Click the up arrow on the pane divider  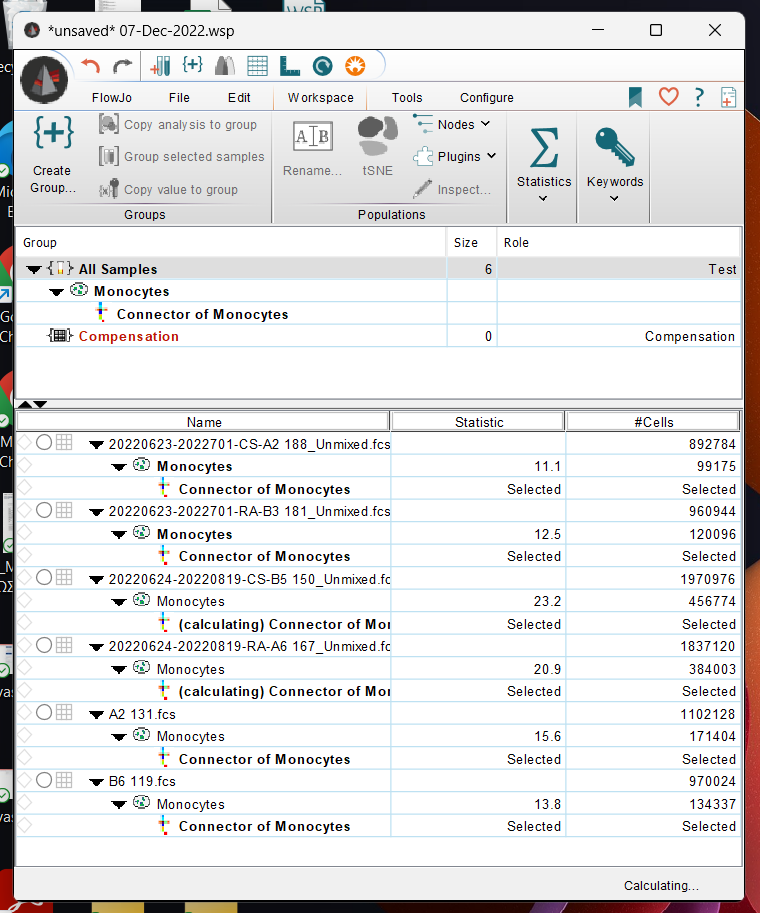coord(25,404)
